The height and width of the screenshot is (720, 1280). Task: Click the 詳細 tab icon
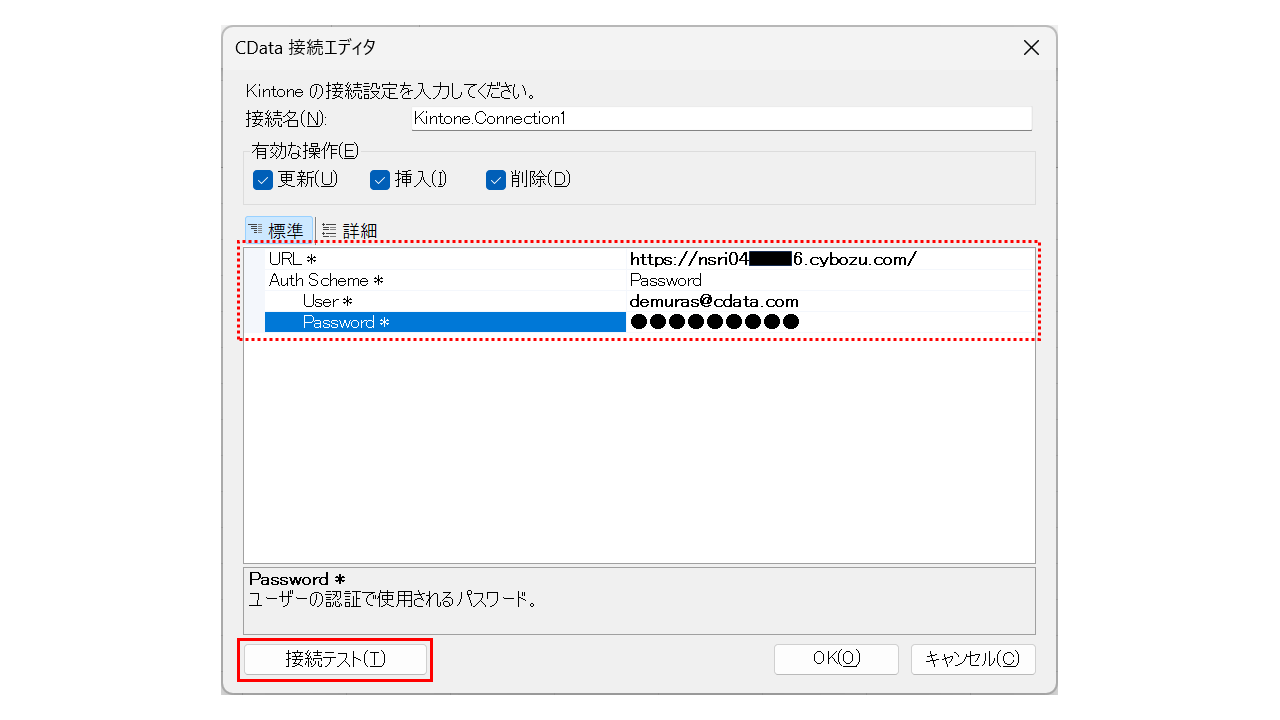click(x=329, y=230)
